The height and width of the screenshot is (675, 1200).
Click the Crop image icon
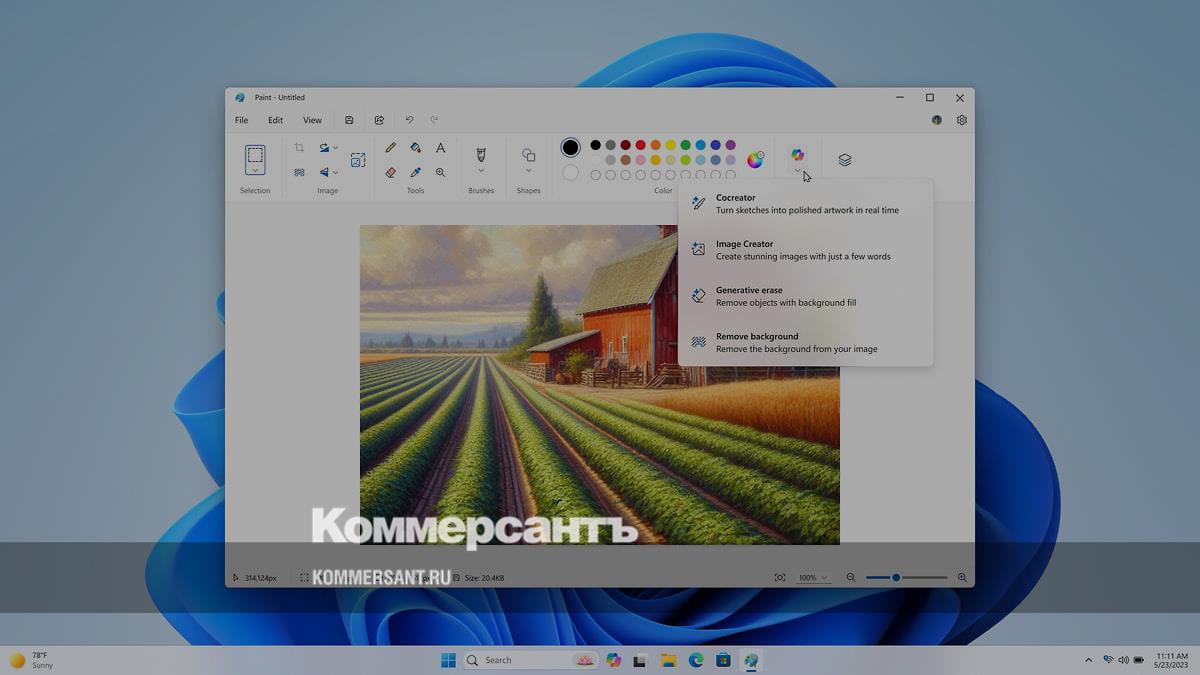[x=299, y=148]
